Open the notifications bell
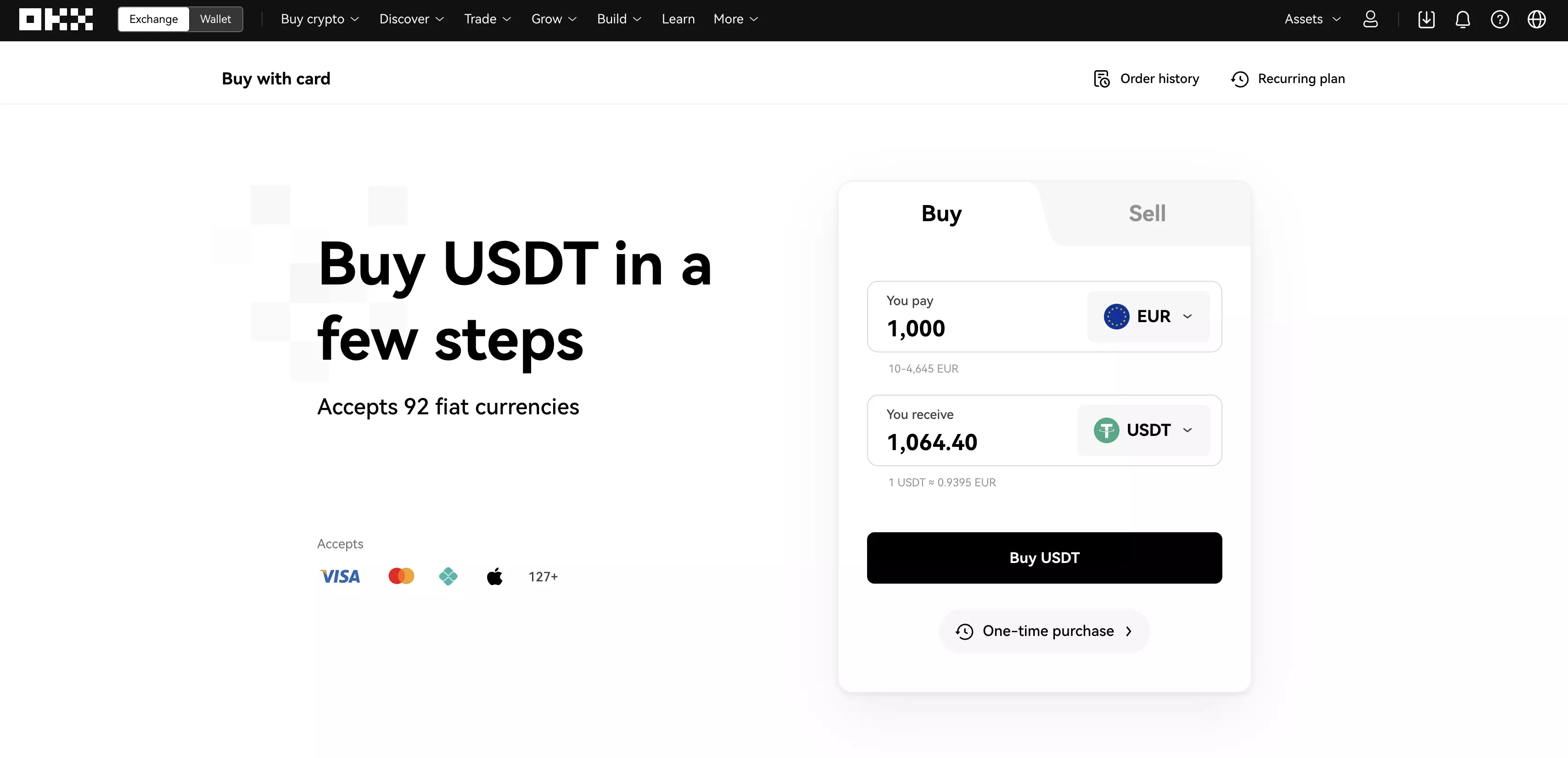This screenshot has height=758, width=1568. pos(1463,19)
